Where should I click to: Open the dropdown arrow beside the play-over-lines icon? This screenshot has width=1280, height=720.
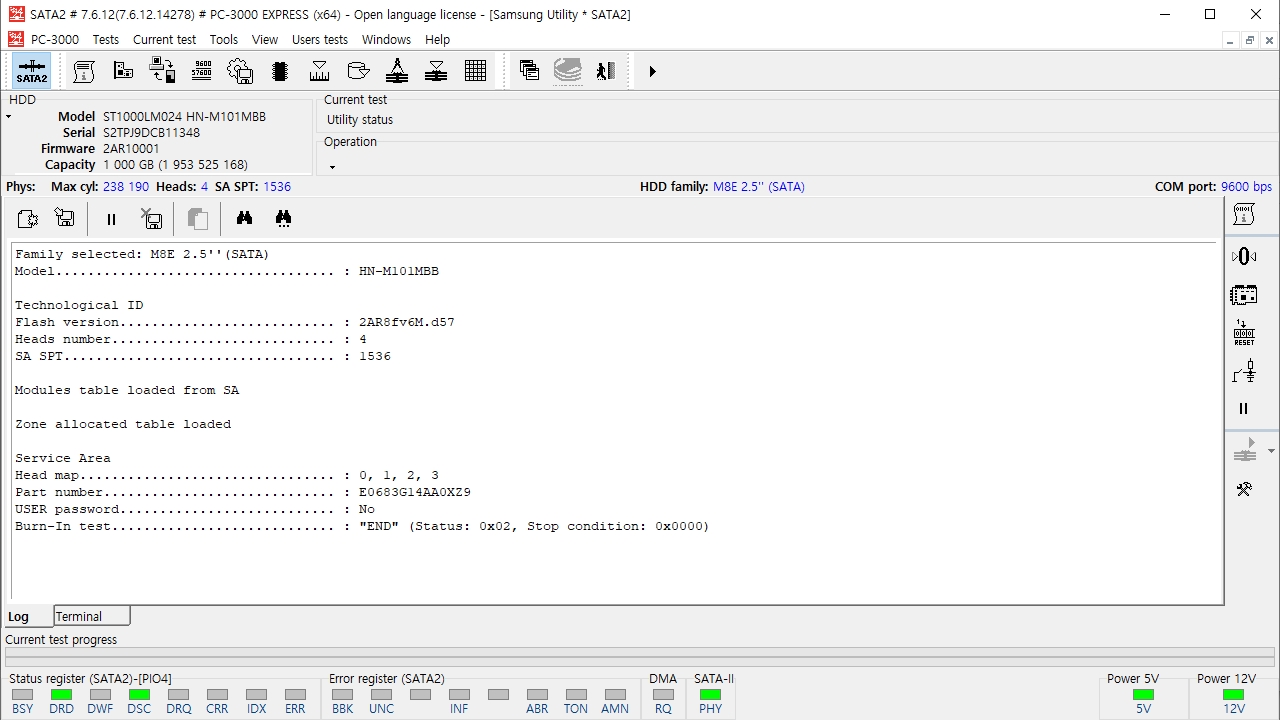pyautogui.click(x=1271, y=451)
